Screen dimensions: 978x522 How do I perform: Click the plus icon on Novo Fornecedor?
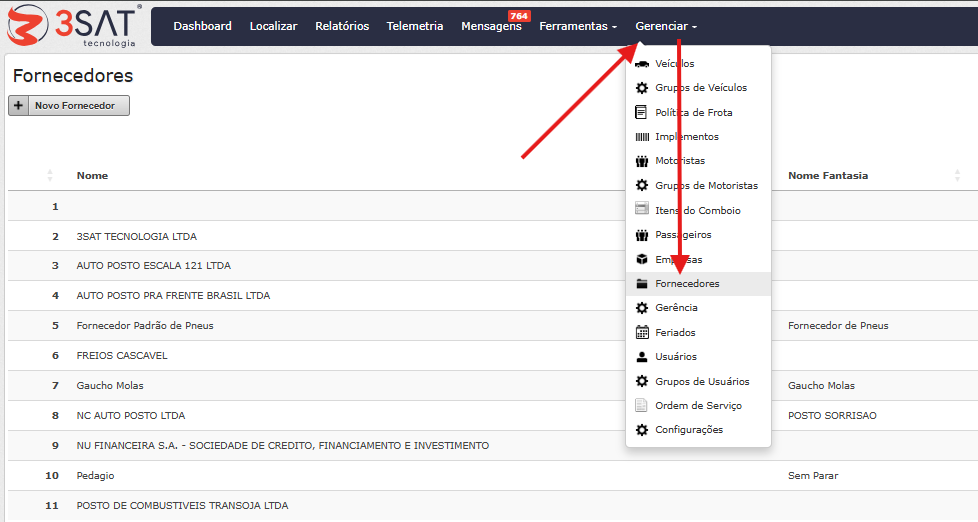click(18, 105)
